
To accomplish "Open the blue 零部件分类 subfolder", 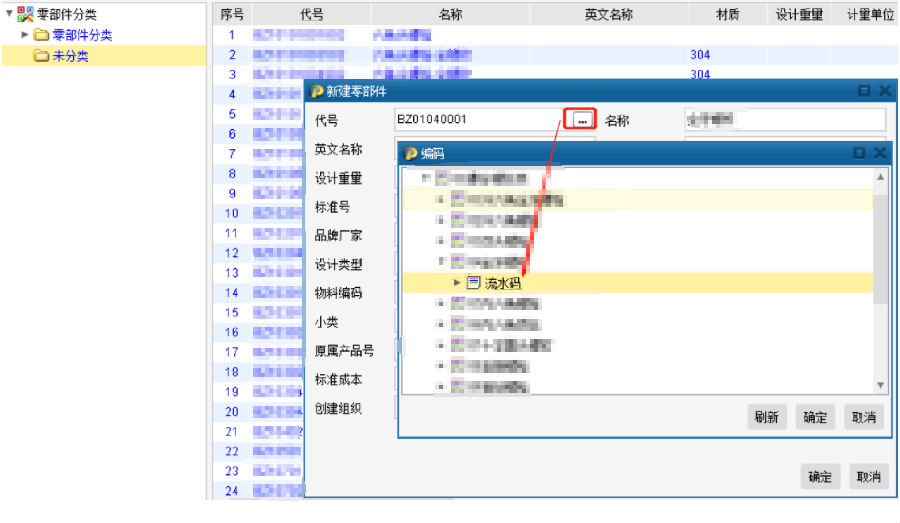I will tap(82, 35).
